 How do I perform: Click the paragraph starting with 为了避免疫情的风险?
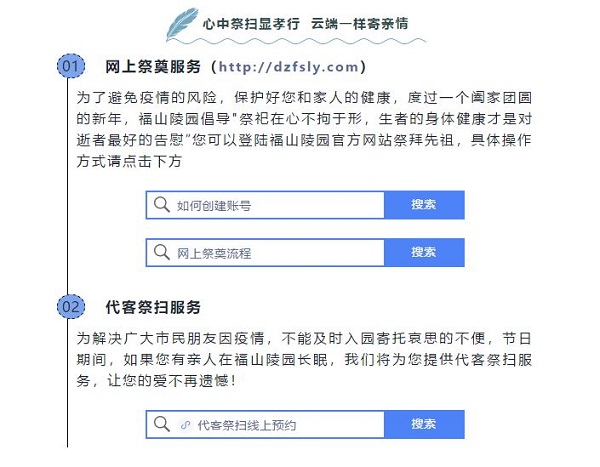[x=304, y=129]
